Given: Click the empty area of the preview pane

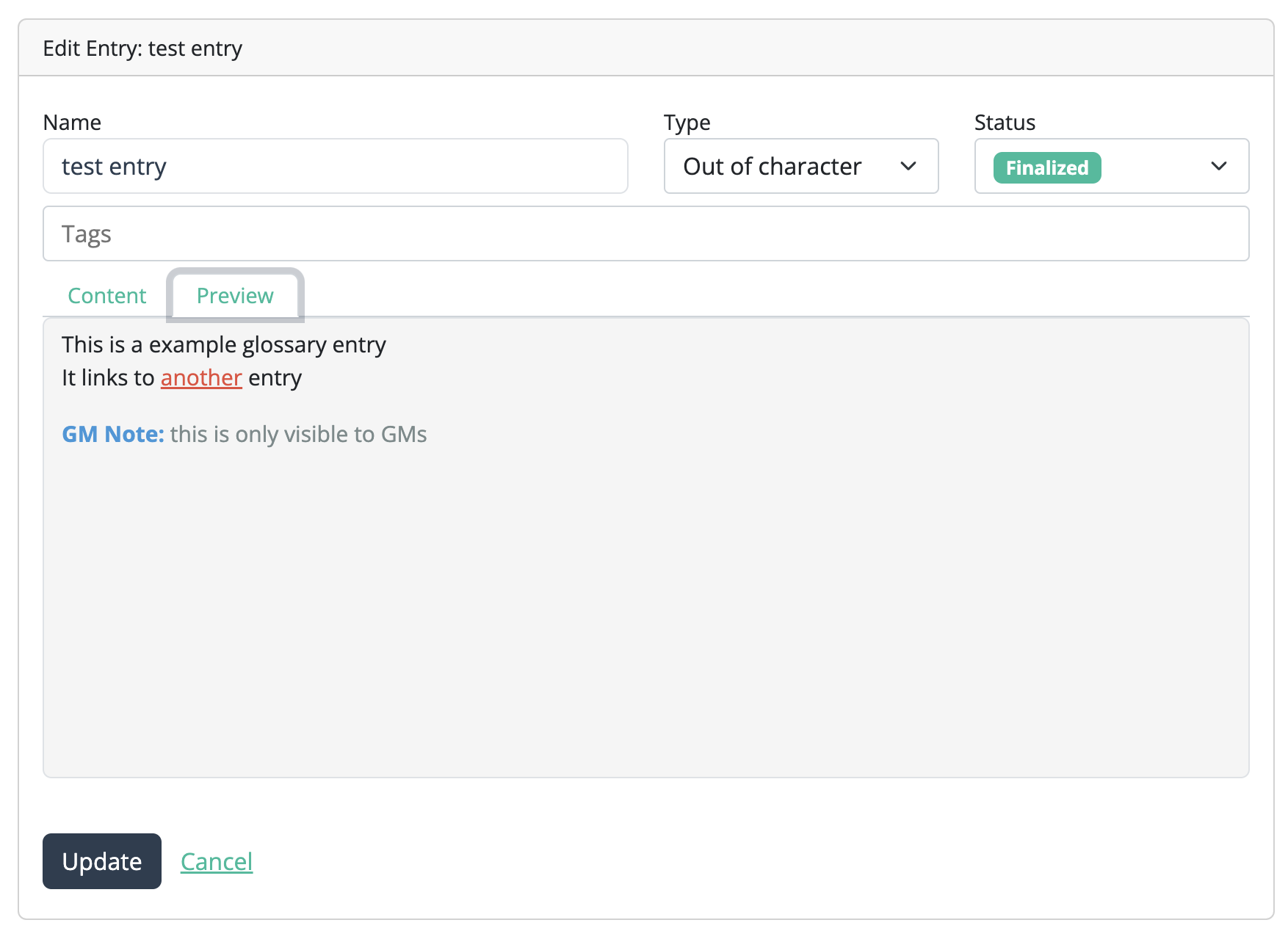Looking at the screenshot, I should 645,609.
